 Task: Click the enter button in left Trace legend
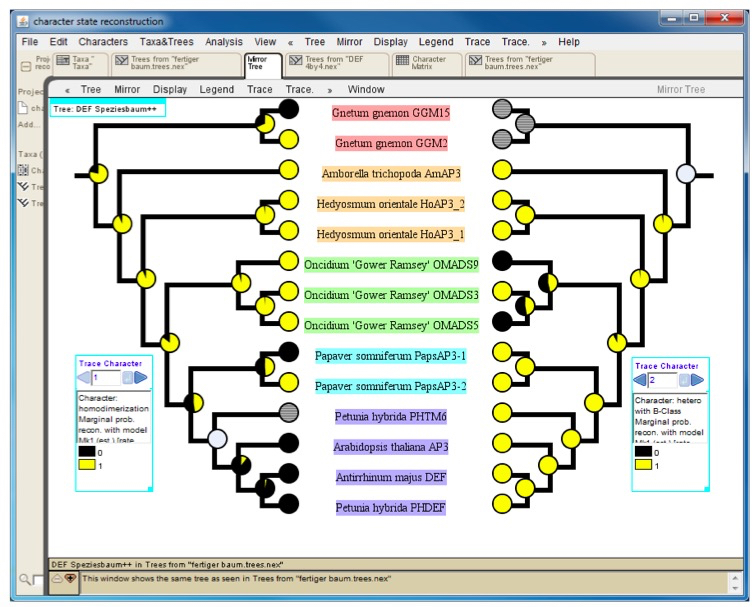pyautogui.click(x=127, y=378)
